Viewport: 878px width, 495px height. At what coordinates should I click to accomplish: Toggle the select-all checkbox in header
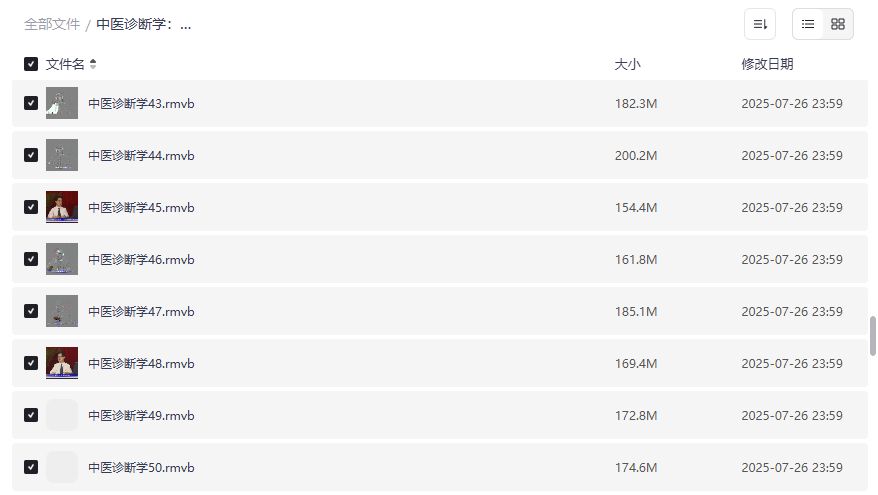(x=31, y=64)
